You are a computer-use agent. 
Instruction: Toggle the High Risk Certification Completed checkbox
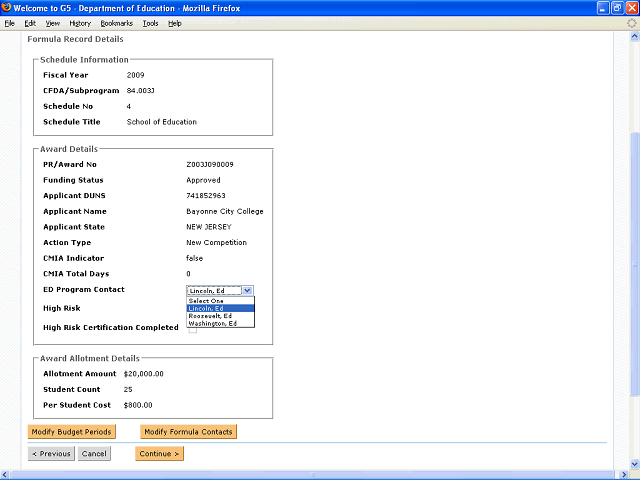[193, 330]
